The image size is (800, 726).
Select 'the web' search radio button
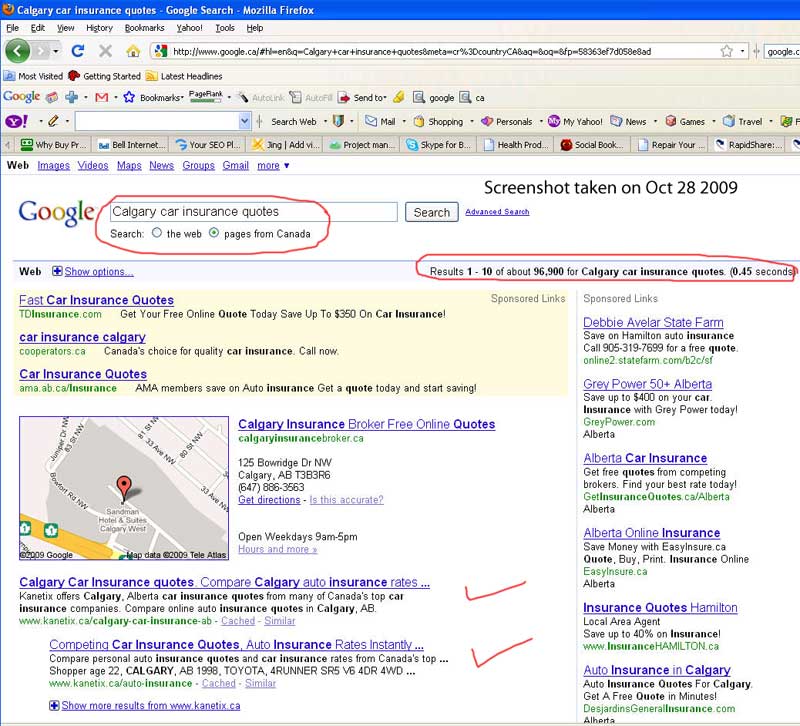point(157,233)
